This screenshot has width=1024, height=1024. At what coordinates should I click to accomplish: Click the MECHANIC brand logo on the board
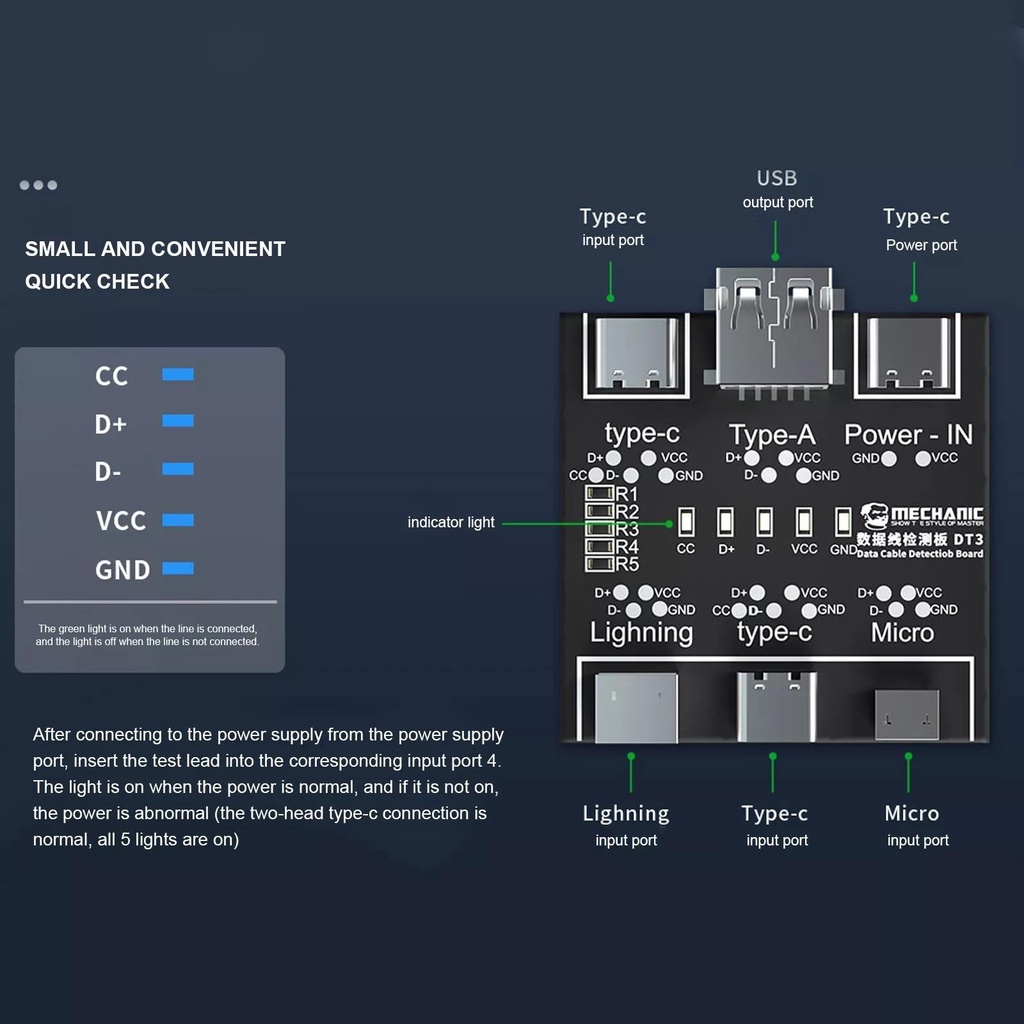(x=922, y=515)
